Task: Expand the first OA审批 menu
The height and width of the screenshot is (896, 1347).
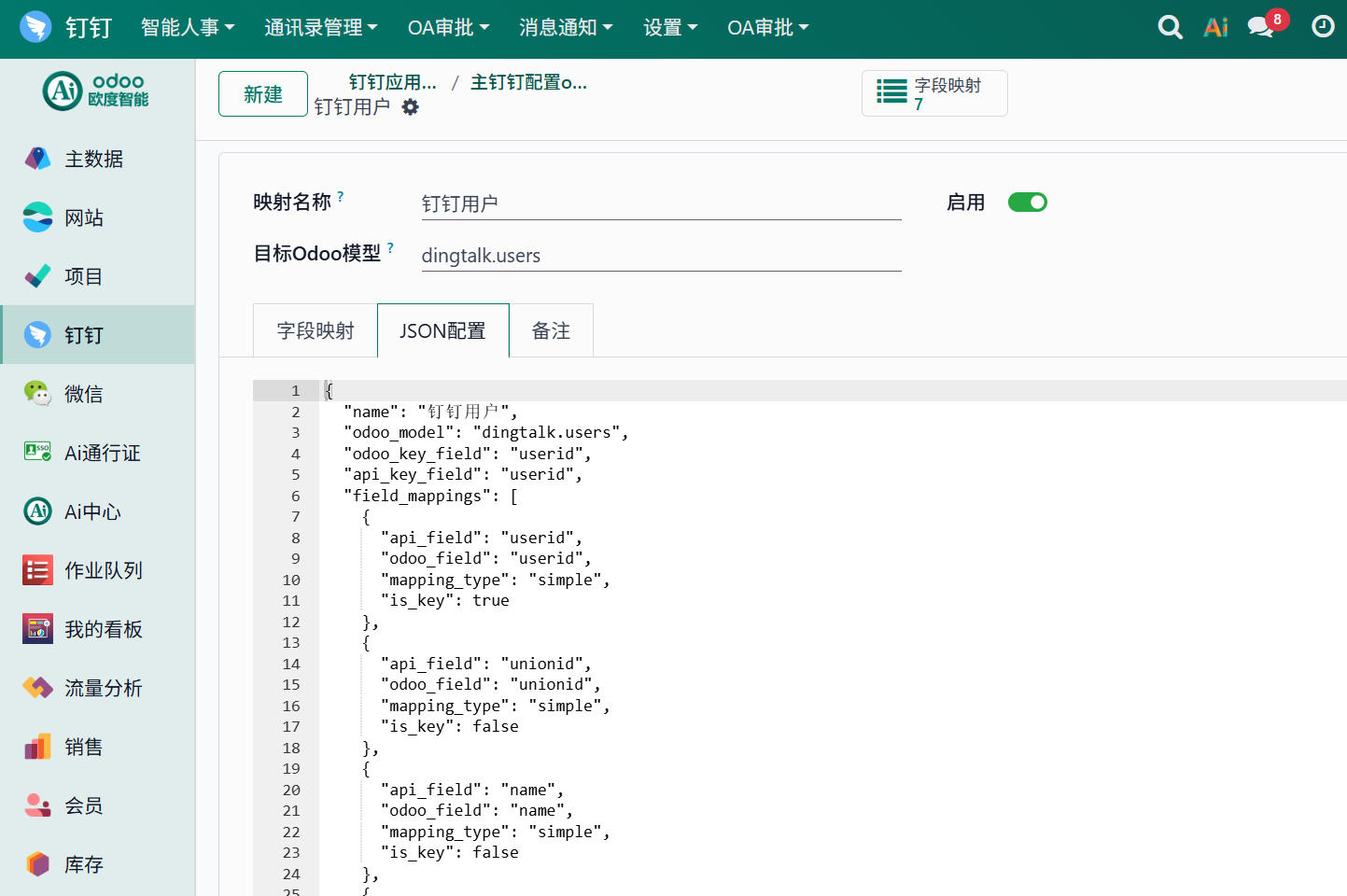Action: pyautogui.click(x=448, y=28)
